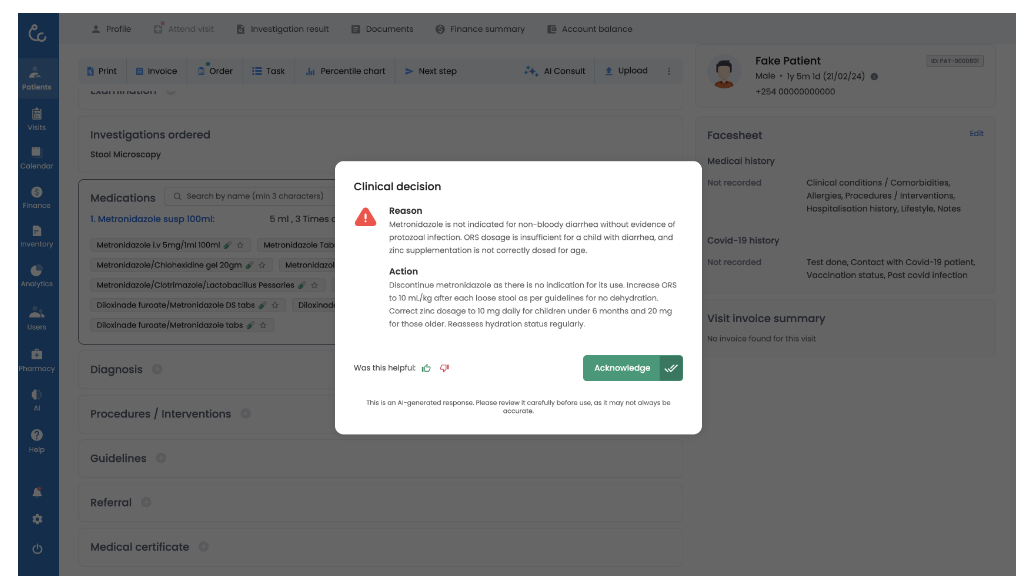The height and width of the screenshot is (587, 1030).
Task: Expand the Referral section
Action: (x=110, y=503)
